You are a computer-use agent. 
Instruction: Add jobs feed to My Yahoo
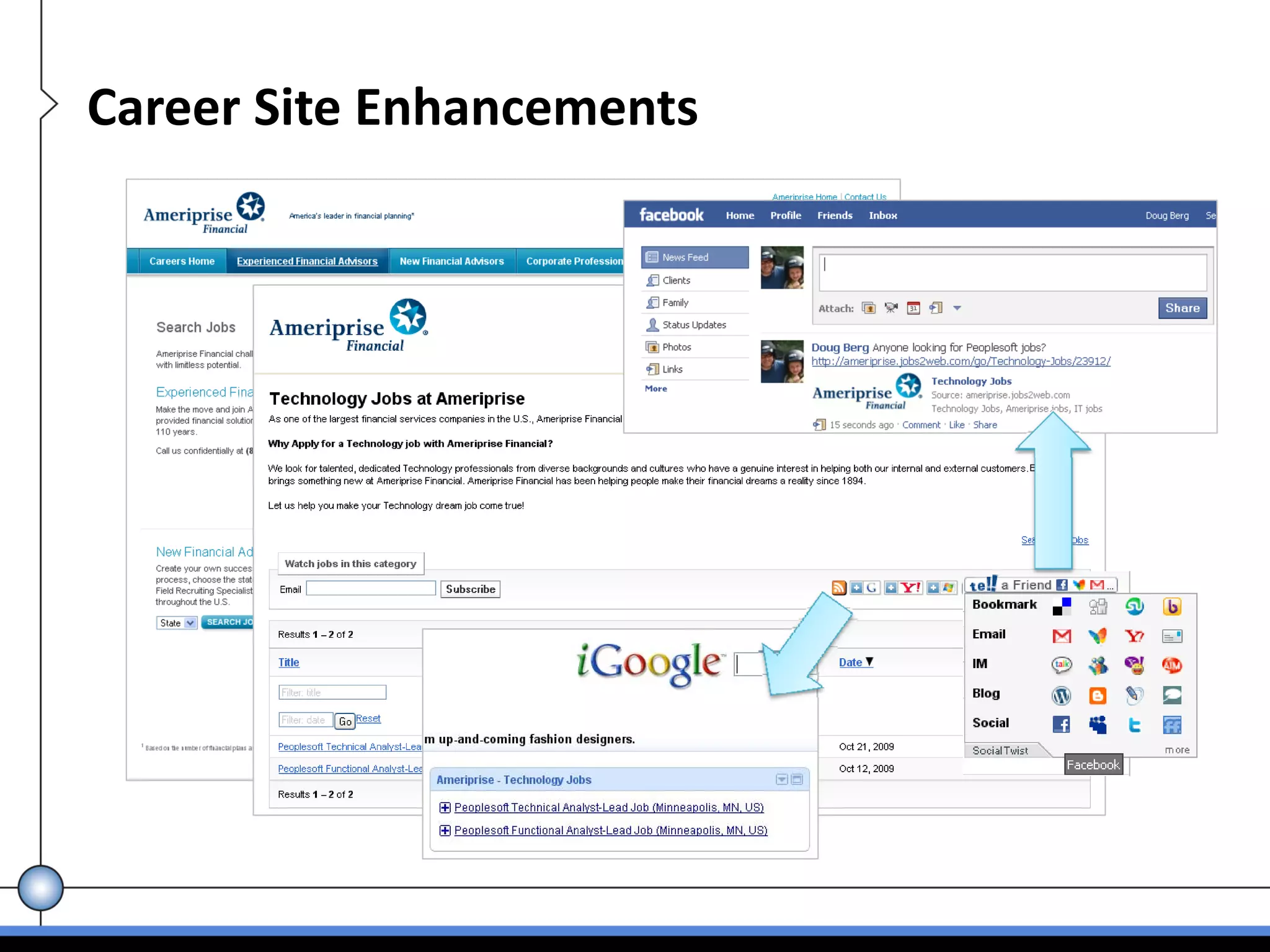(904, 588)
